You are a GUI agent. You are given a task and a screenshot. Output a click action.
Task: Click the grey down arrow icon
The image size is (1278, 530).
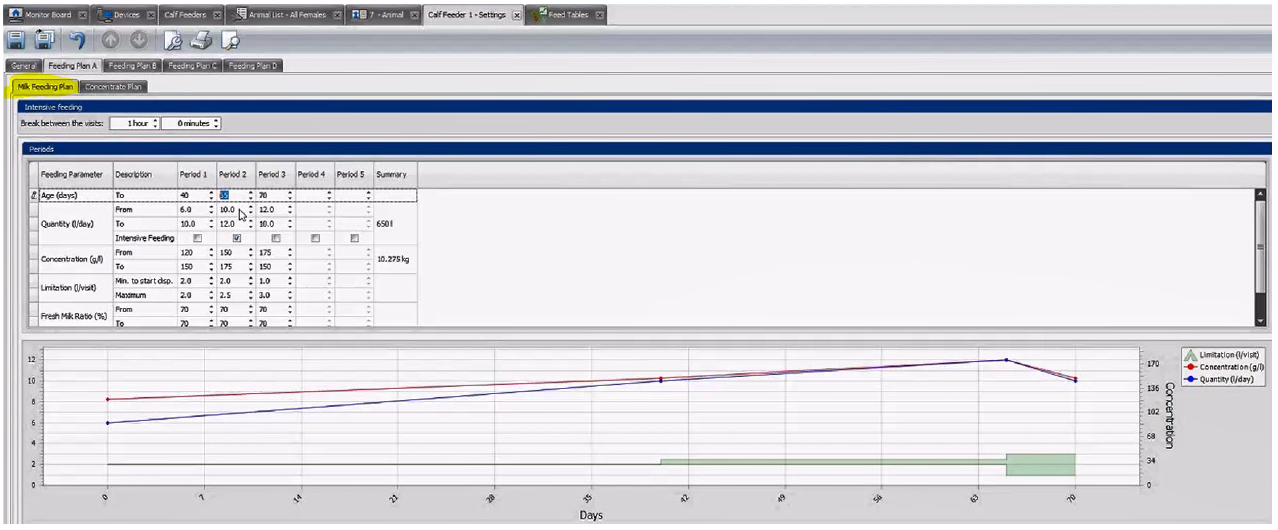tap(139, 41)
